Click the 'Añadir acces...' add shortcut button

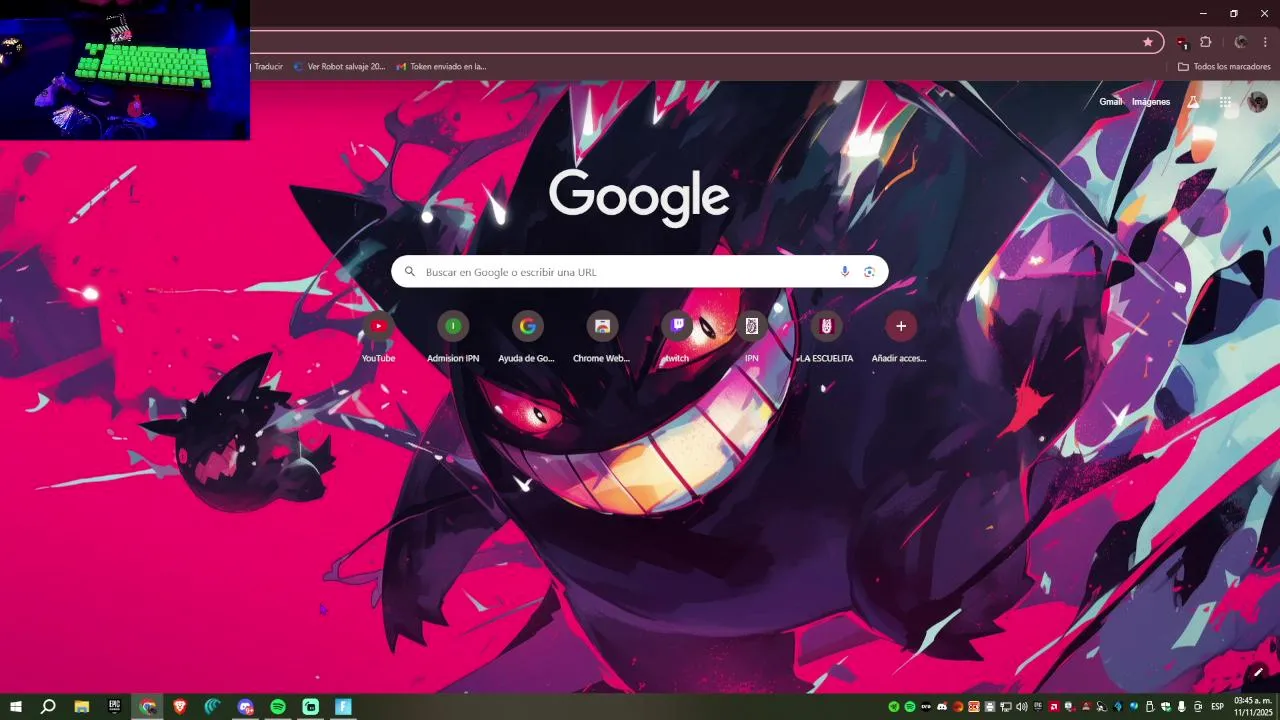pos(900,336)
